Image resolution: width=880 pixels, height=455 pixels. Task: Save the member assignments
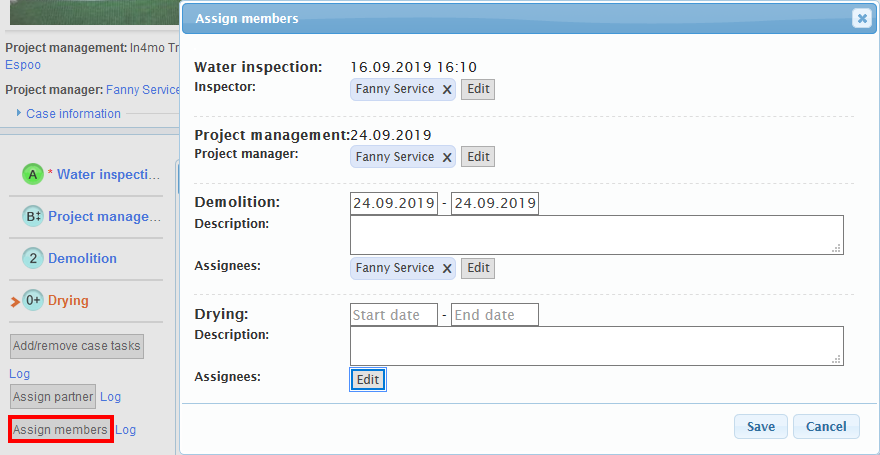point(760,426)
